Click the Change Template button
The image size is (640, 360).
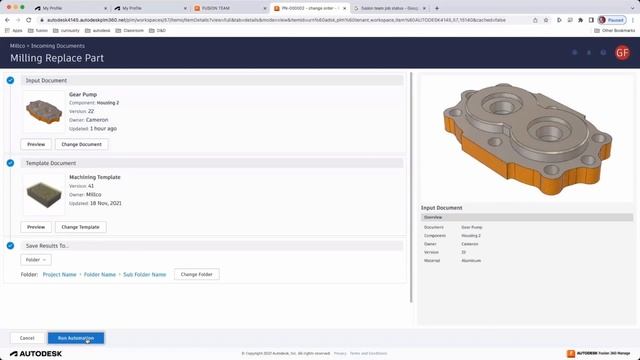point(80,227)
